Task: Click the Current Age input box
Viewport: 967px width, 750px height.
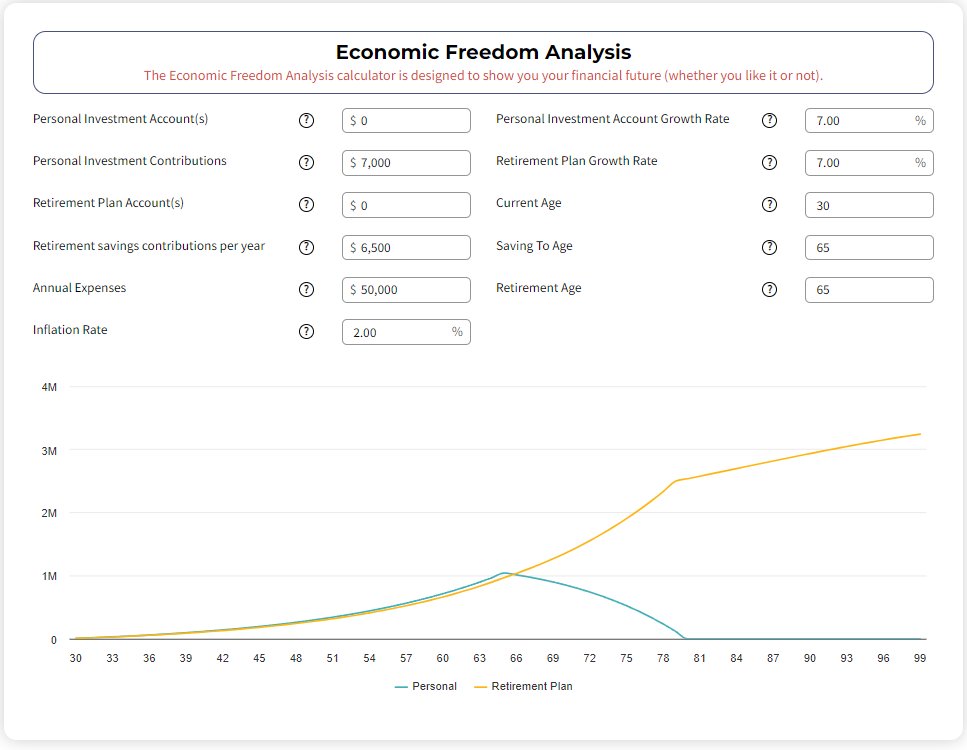Action: point(868,205)
